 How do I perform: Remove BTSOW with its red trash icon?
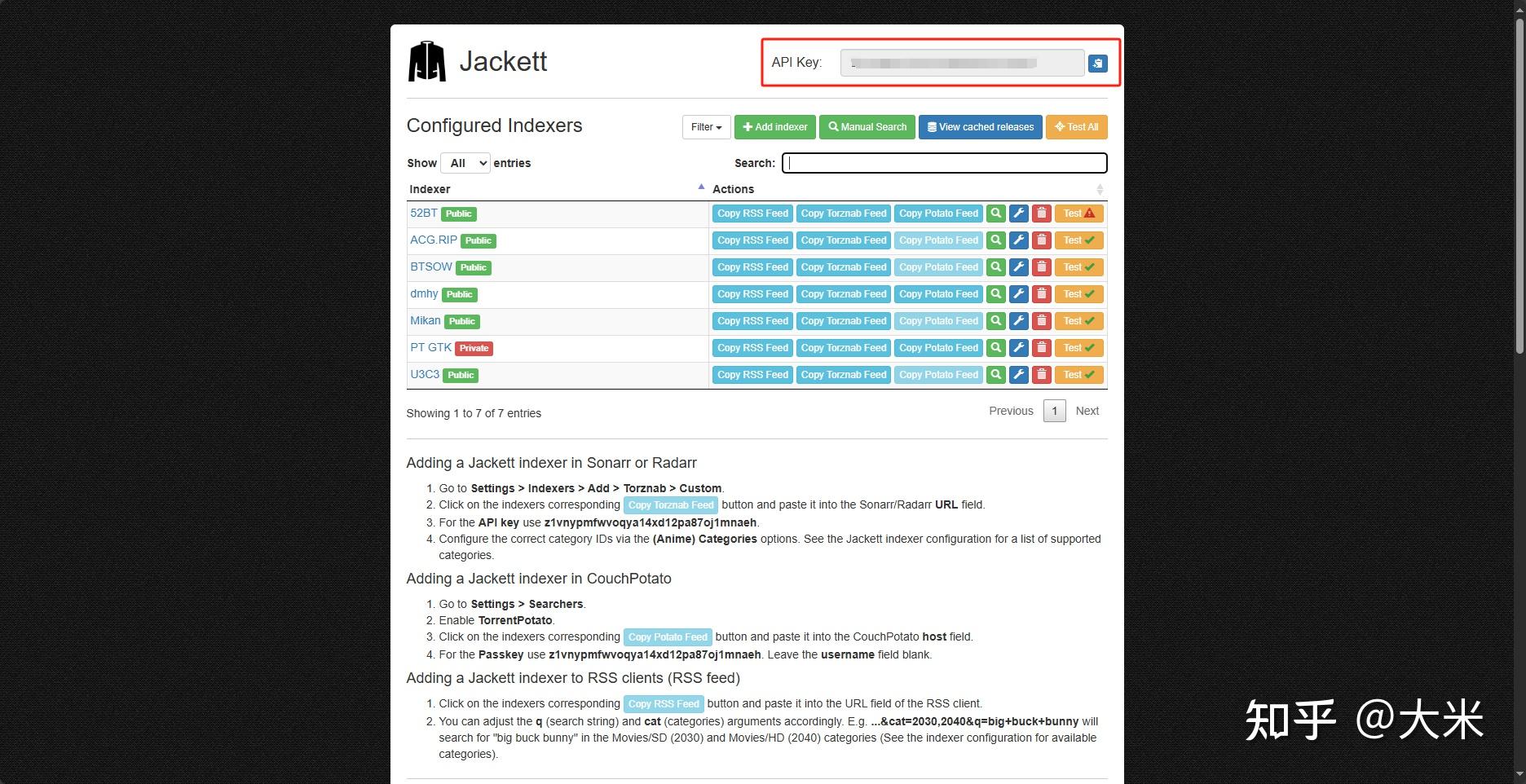1041,266
